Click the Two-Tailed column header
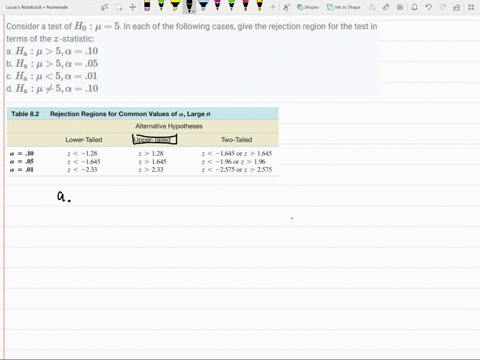 [236, 140]
